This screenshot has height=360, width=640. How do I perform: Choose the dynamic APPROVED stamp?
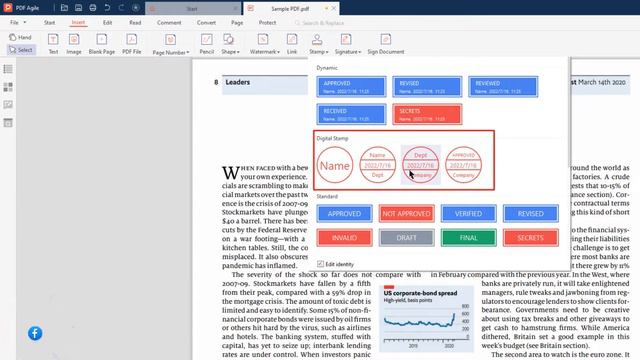351,87
